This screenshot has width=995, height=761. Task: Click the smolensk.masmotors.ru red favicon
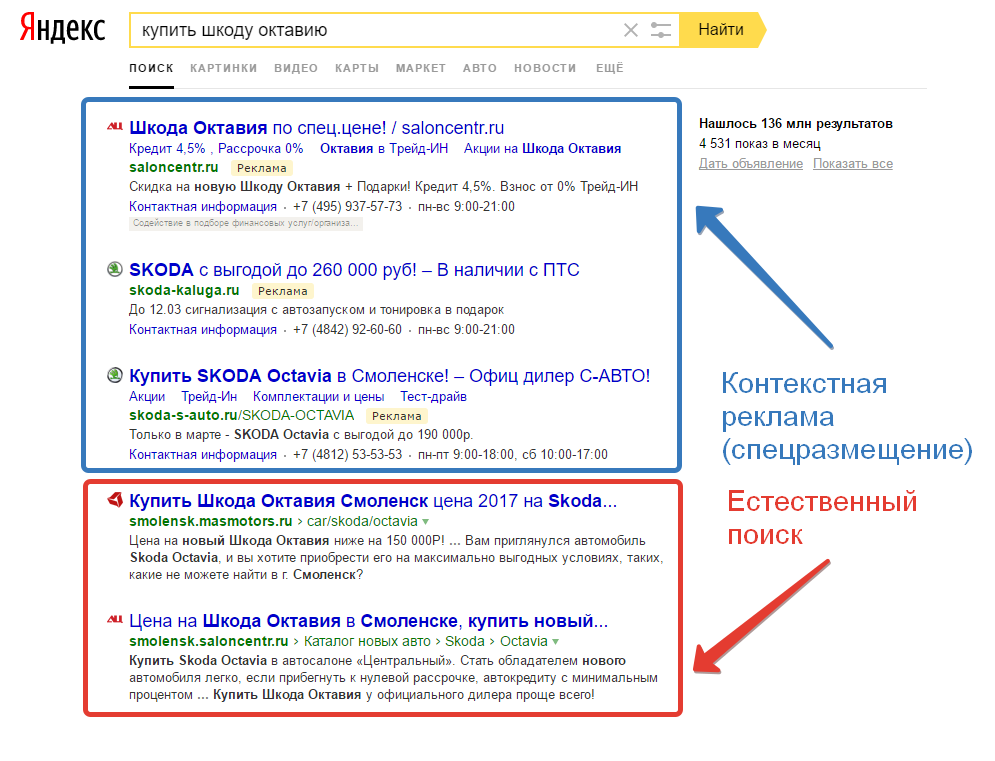tap(115, 500)
